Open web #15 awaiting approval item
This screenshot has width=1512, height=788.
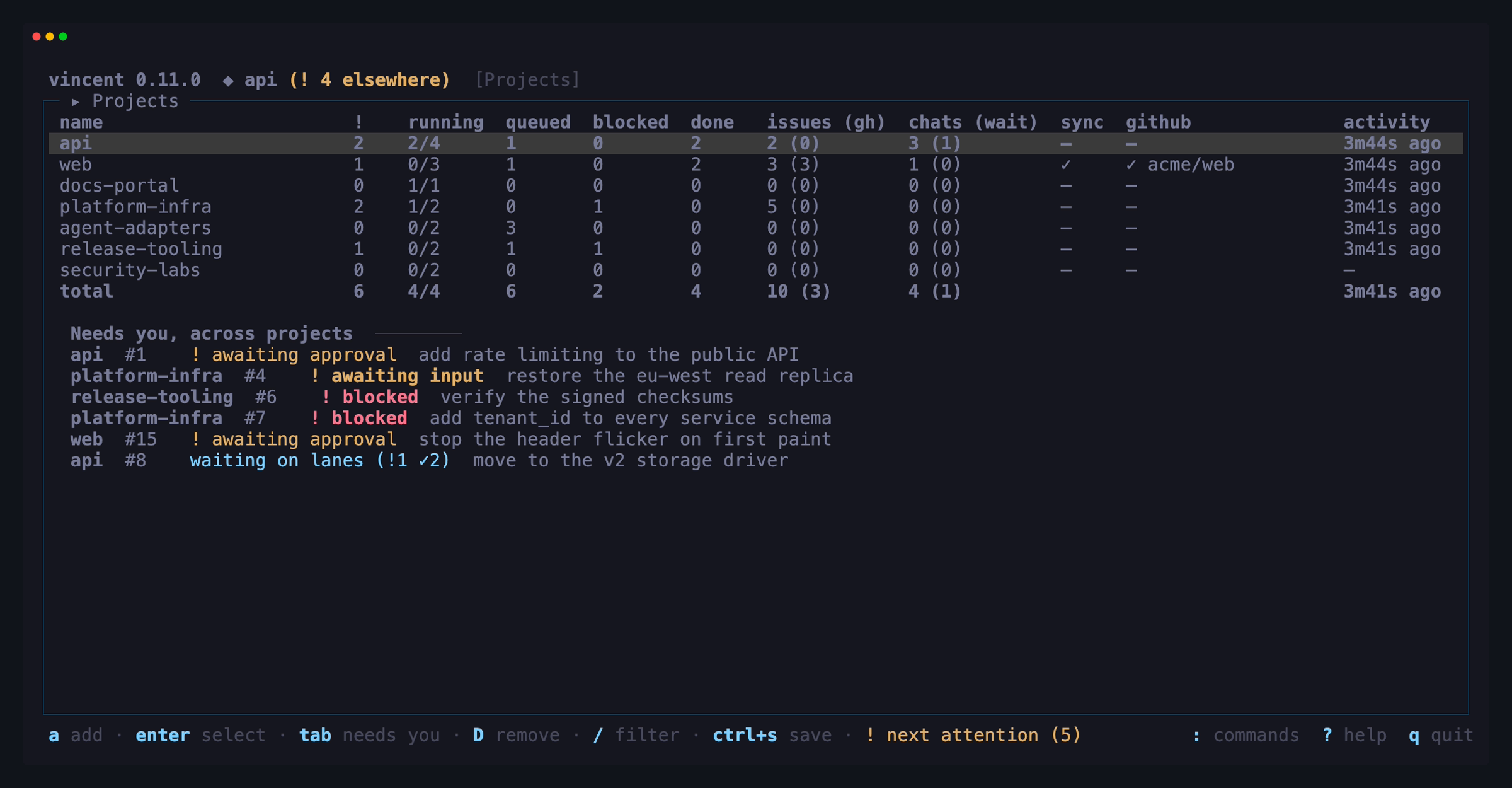point(450,439)
